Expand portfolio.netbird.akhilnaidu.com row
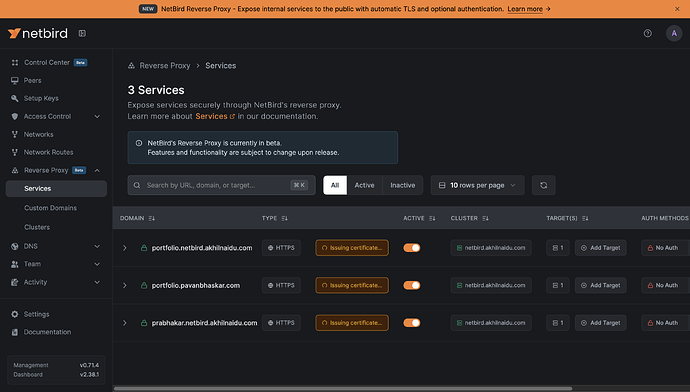 (x=125, y=248)
